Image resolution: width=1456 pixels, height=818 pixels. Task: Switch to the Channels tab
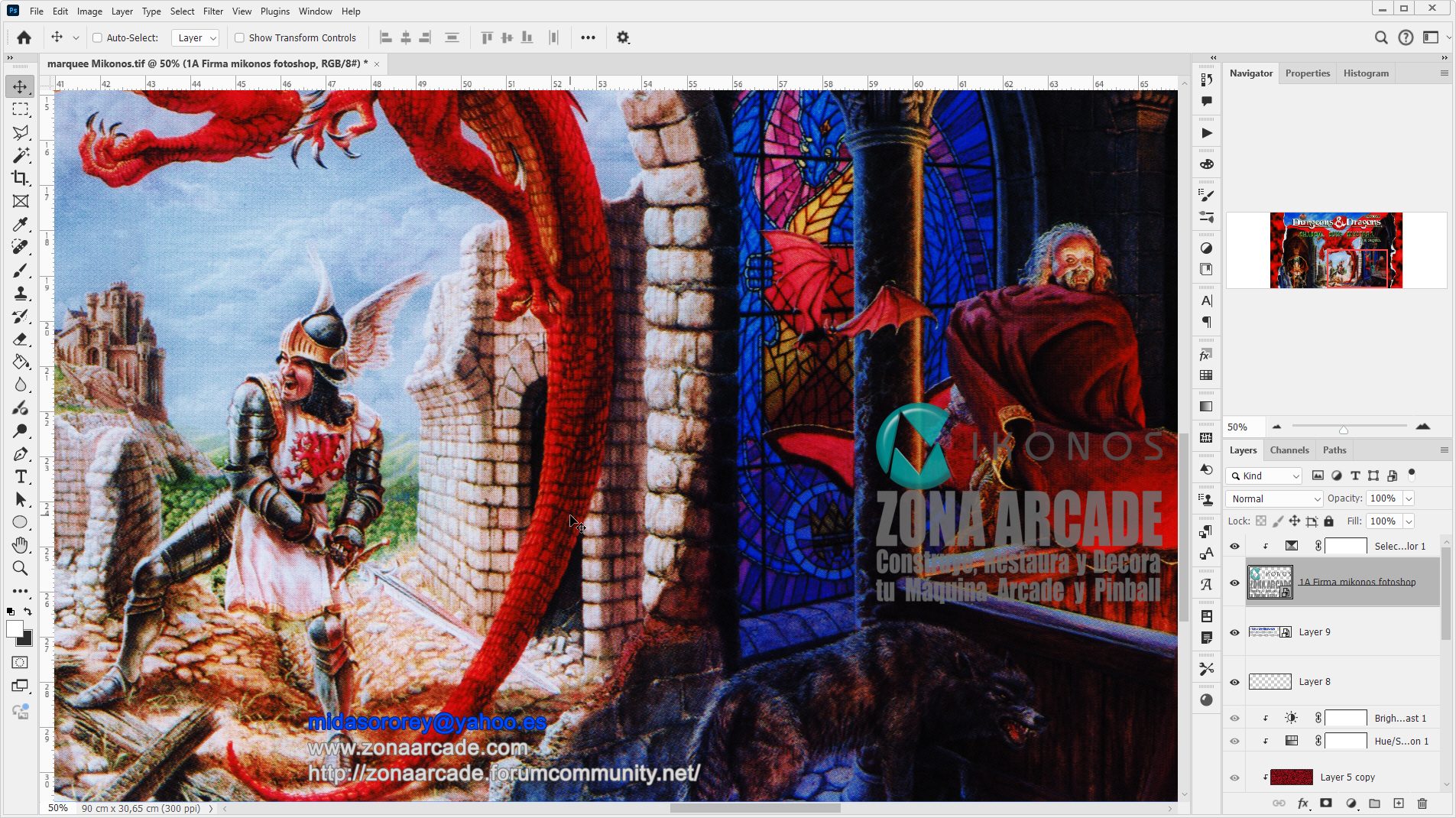[x=1289, y=450]
